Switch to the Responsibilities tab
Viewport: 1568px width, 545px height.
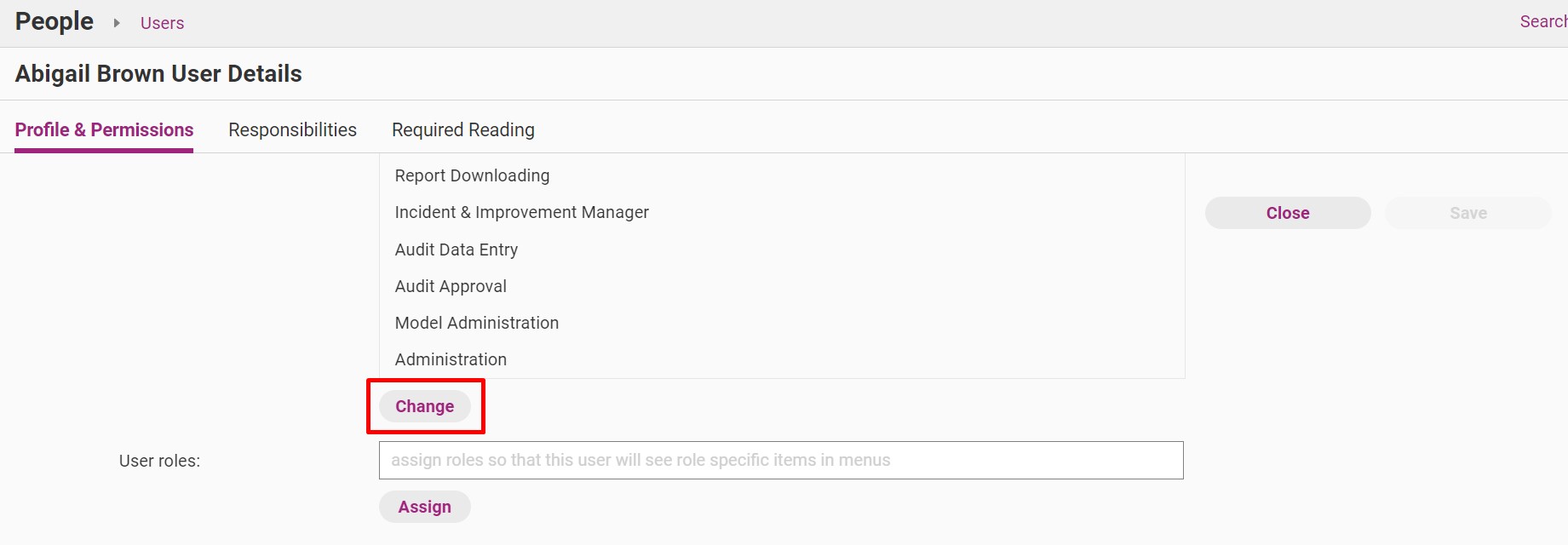point(292,130)
